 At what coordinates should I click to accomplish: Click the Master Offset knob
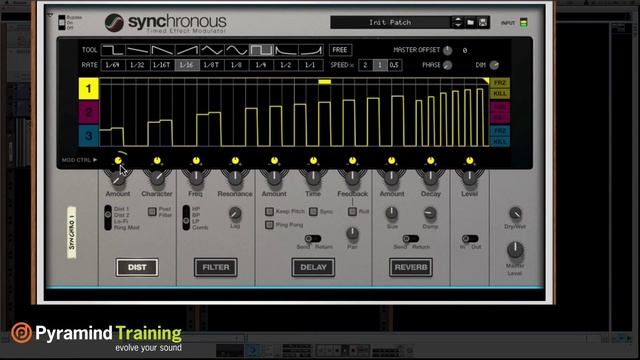[x=448, y=50]
